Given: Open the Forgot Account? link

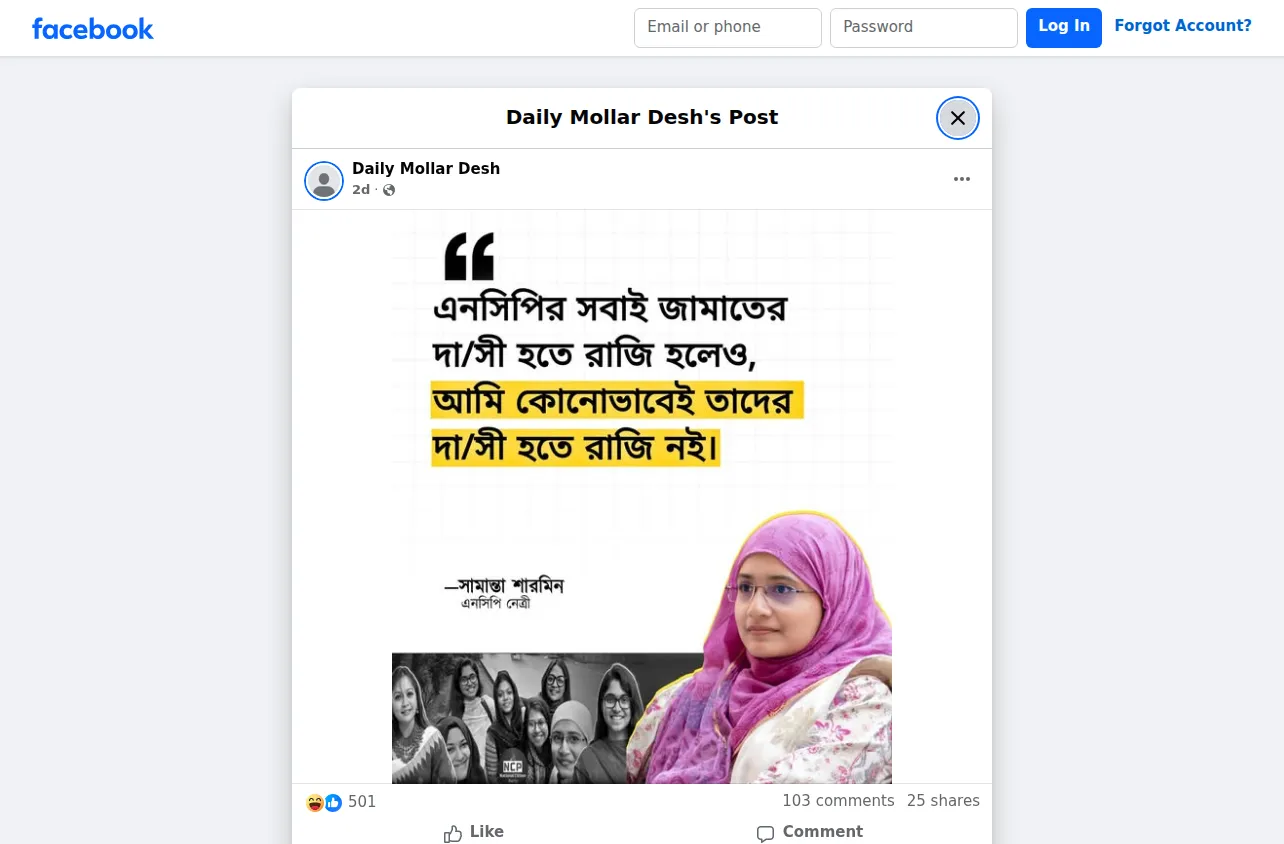Looking at the screenshot, I should [1183, 26].
